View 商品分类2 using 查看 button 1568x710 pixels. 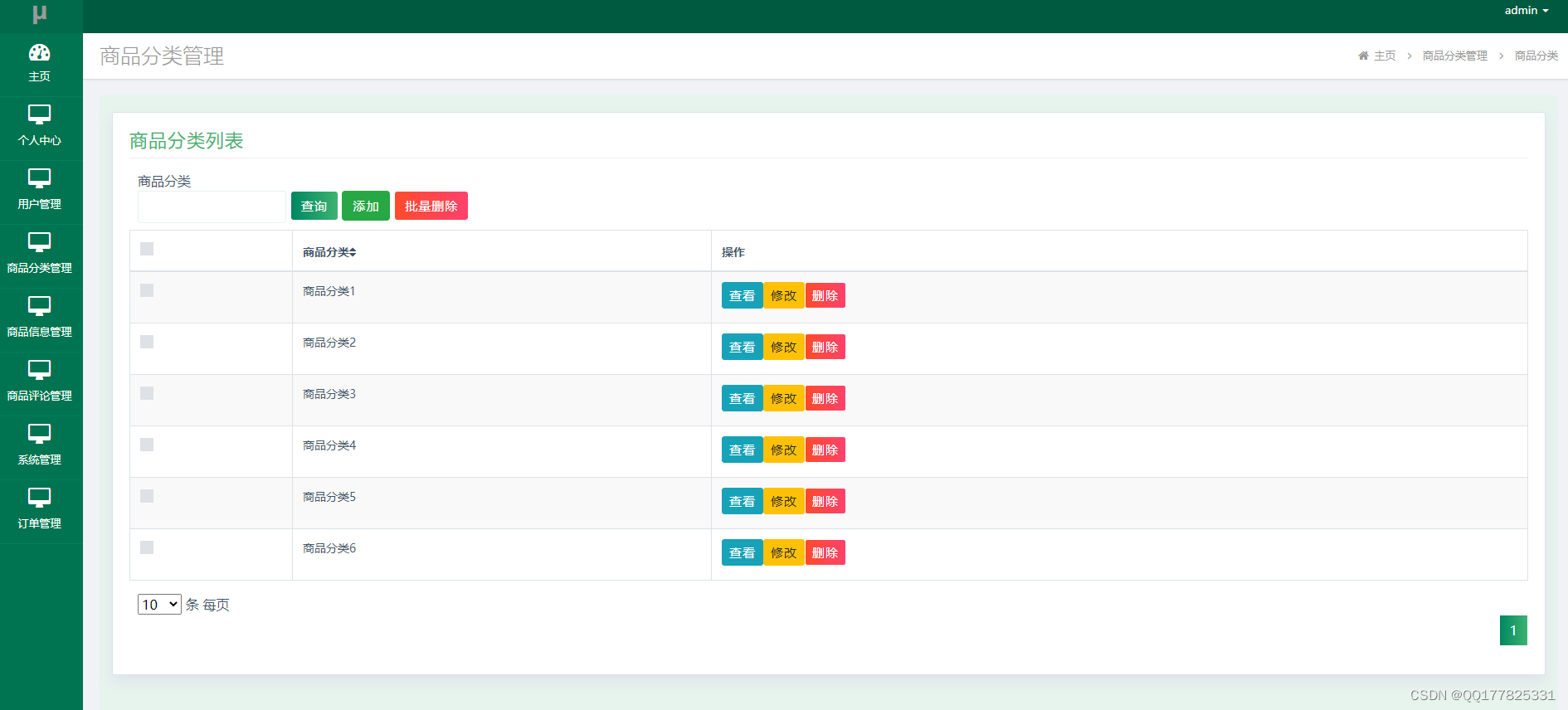click(743, 348)
